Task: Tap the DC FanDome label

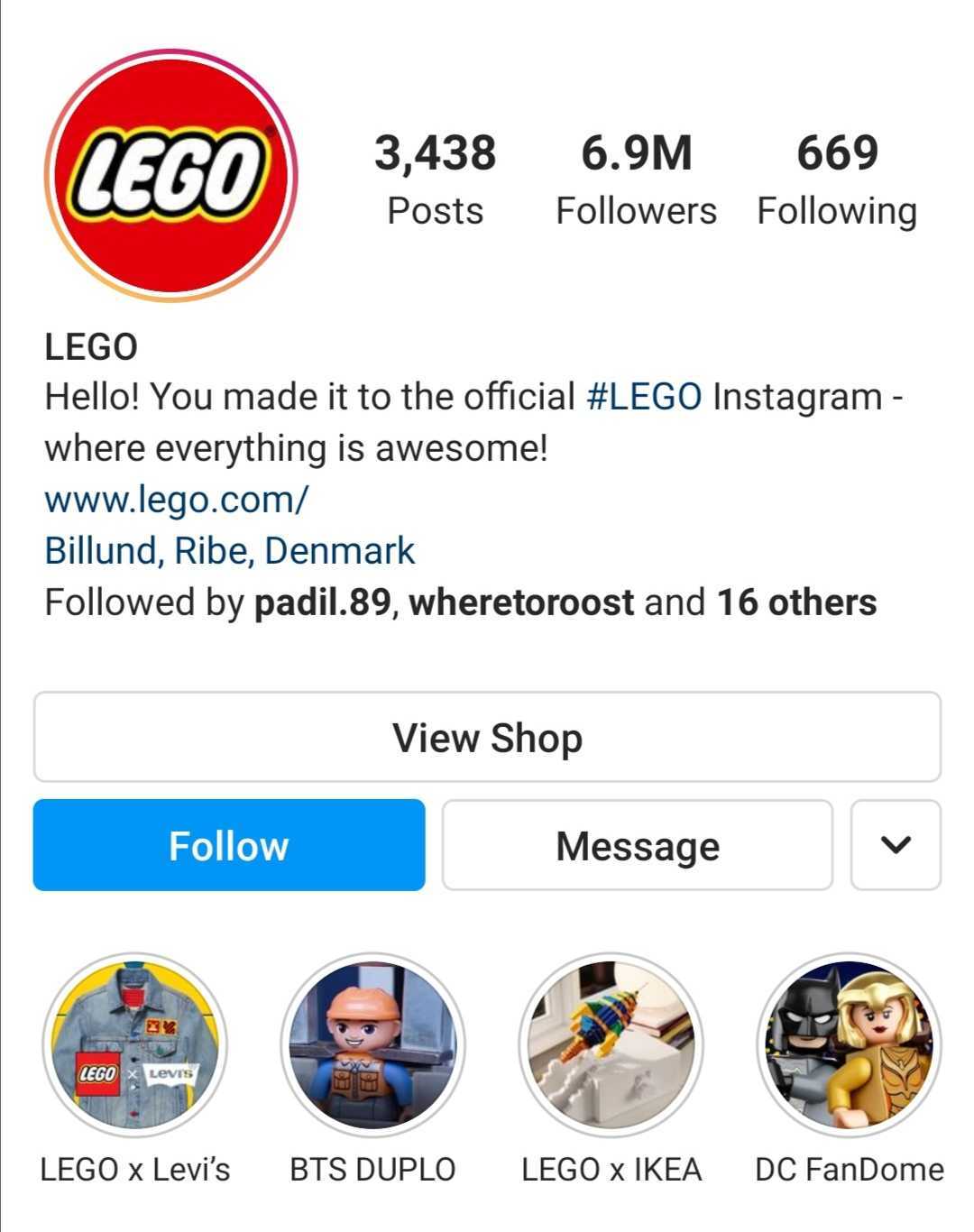Action: 850,1169
